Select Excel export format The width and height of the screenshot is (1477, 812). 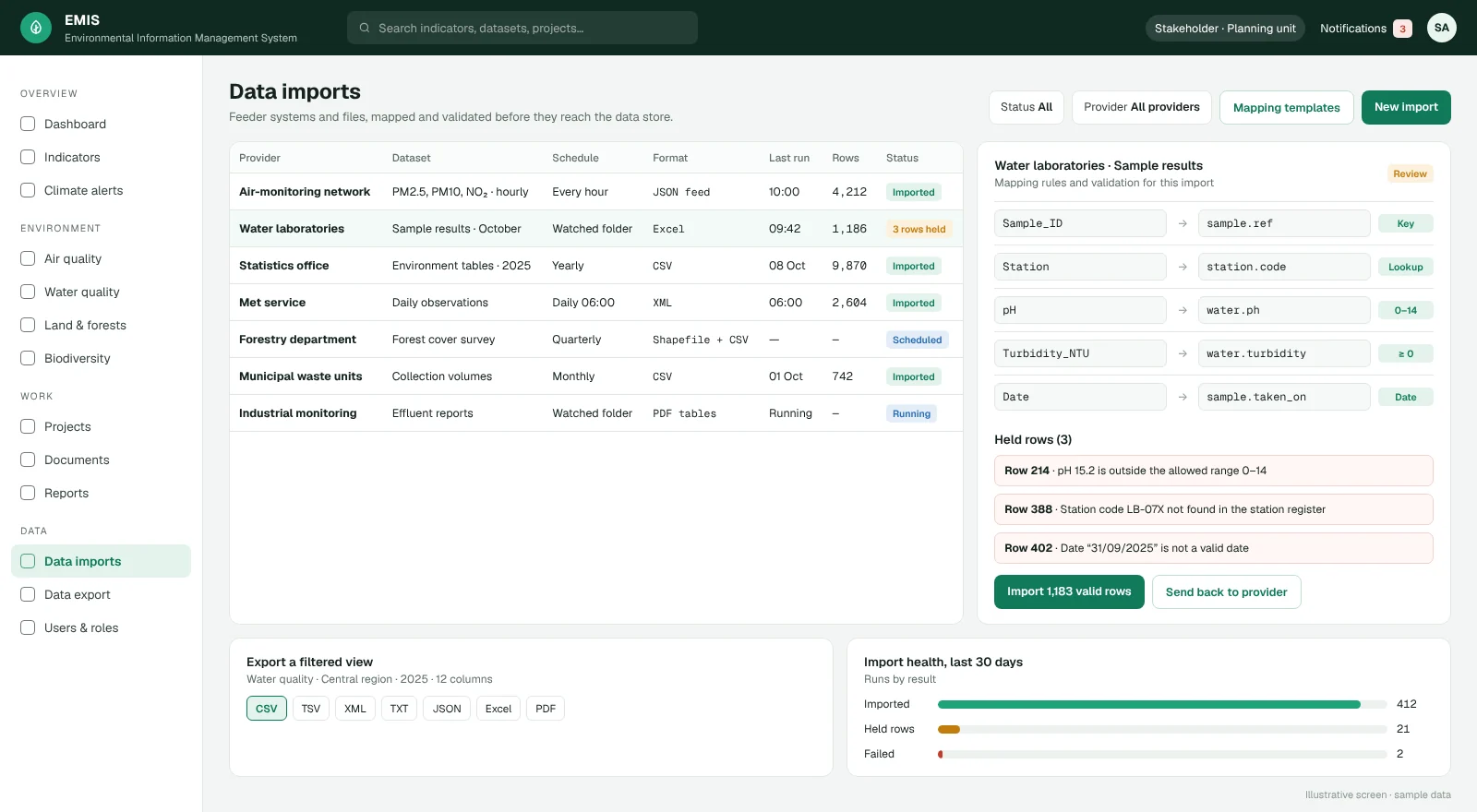498,709
